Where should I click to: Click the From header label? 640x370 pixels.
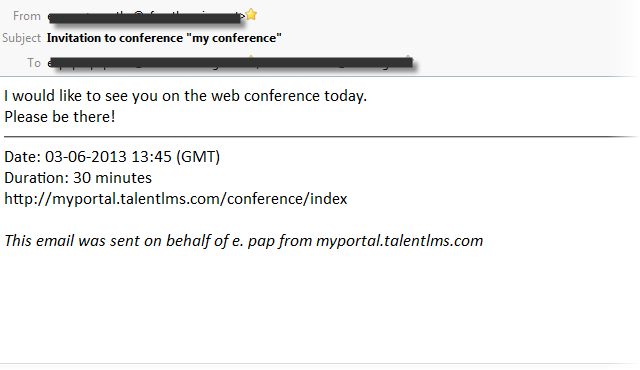click(27, 16)
